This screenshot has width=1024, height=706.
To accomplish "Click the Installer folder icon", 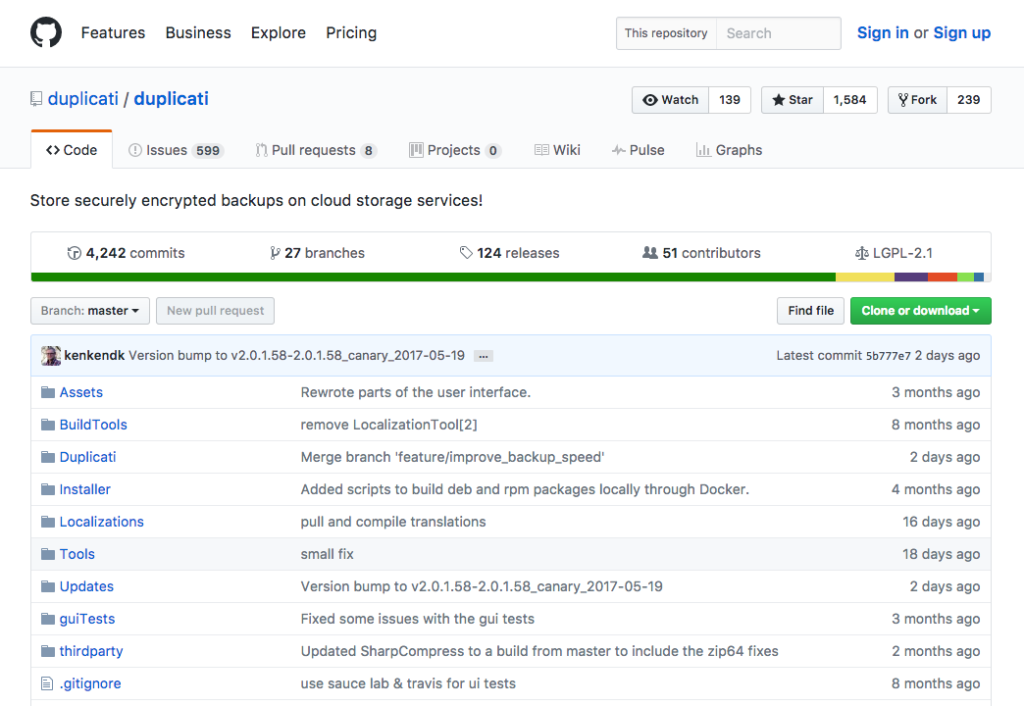I will 48,490.
